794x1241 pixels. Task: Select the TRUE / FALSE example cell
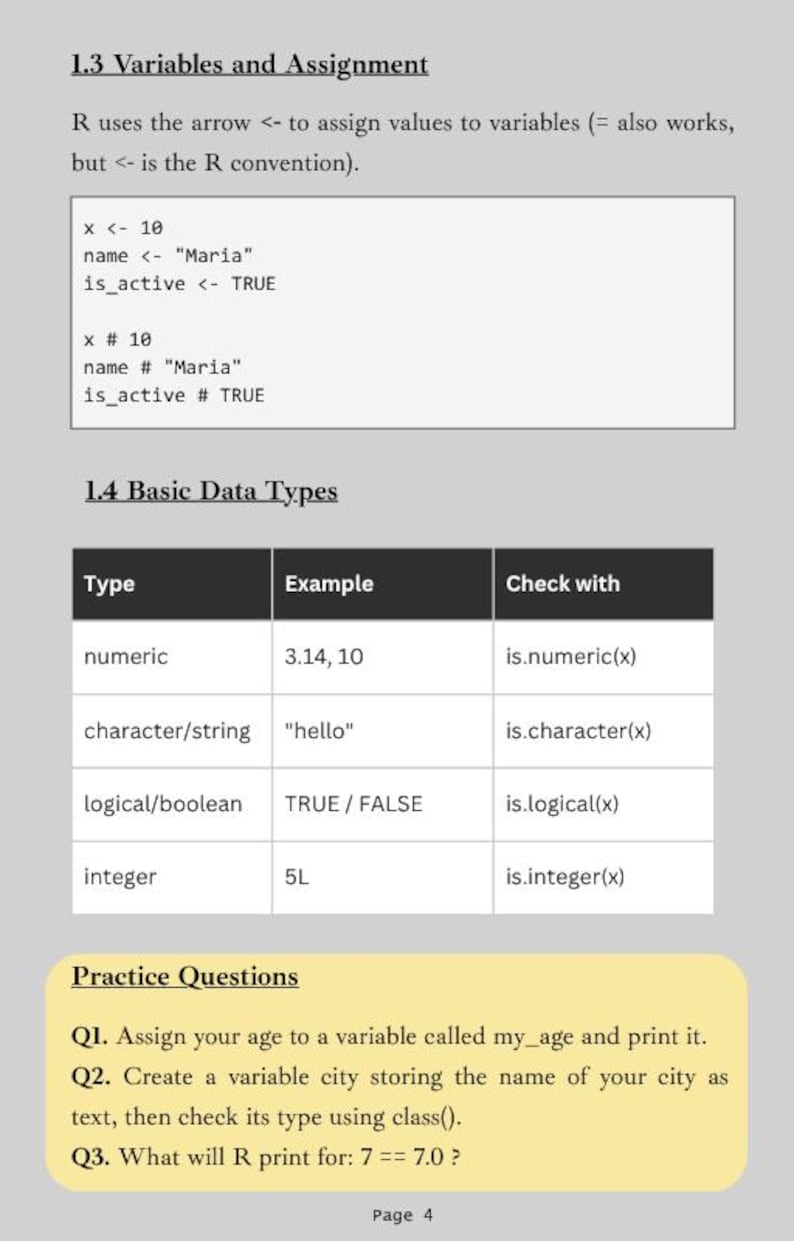click(x=382, y=804)
